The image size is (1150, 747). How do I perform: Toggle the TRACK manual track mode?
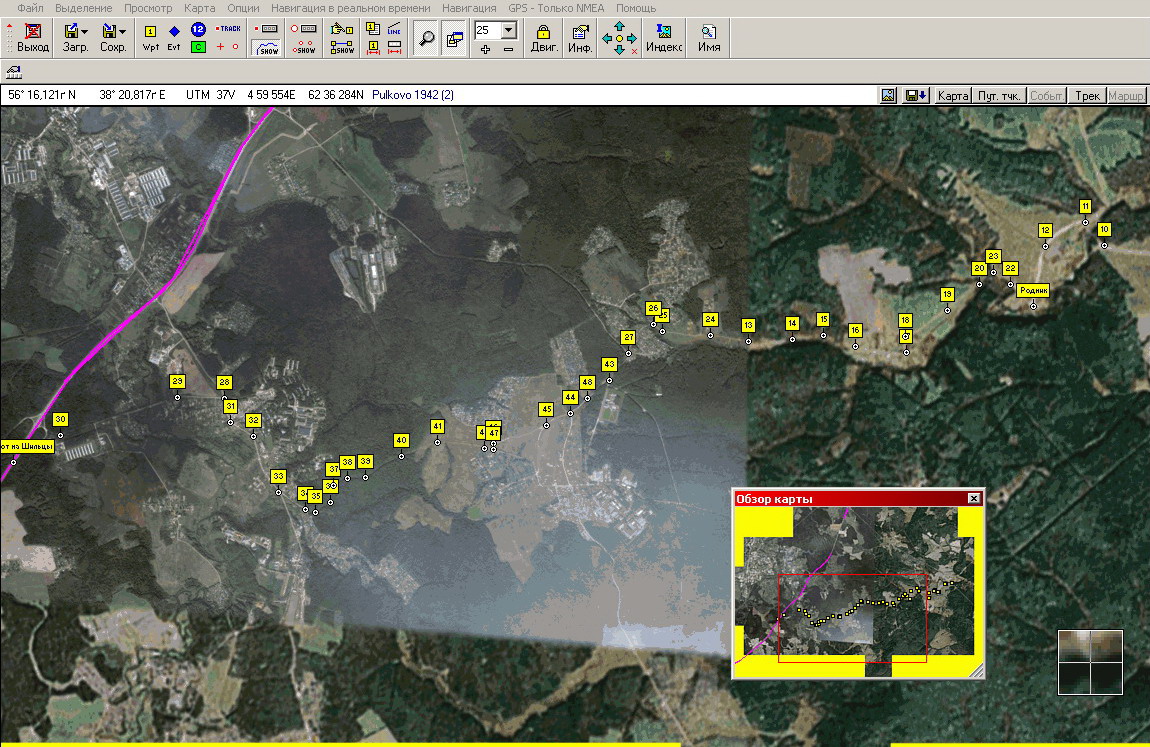229,29
